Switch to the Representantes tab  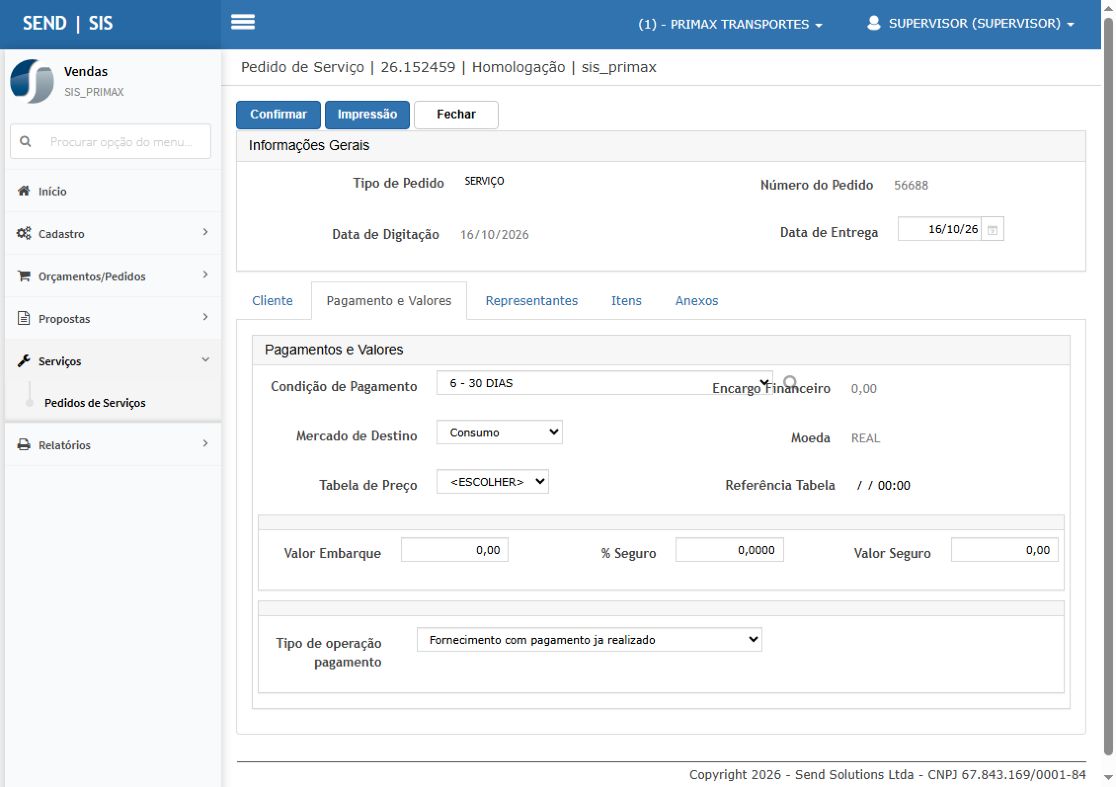(x=532, y=300)
